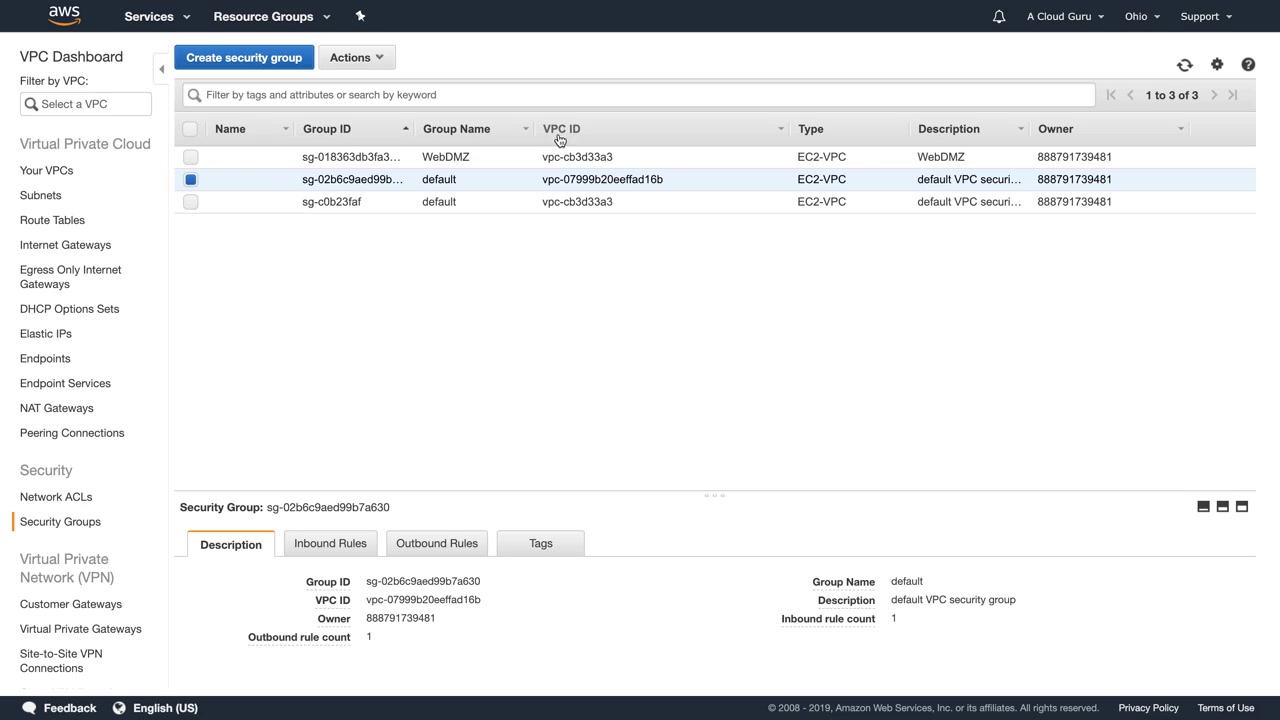Open the Owner column filter arrow
The width and height of the screenshot is (1280, 720).
point(1180,129)
